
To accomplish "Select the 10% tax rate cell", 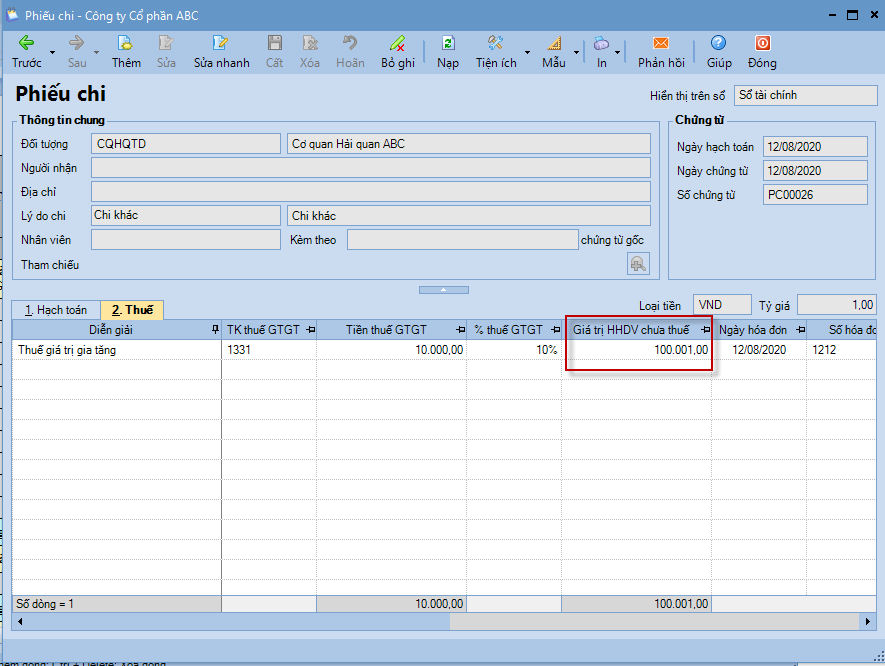I will pos(514,350).
